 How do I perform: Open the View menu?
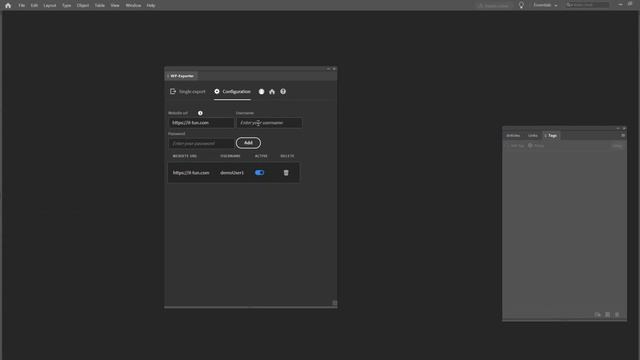click(115, 5)
